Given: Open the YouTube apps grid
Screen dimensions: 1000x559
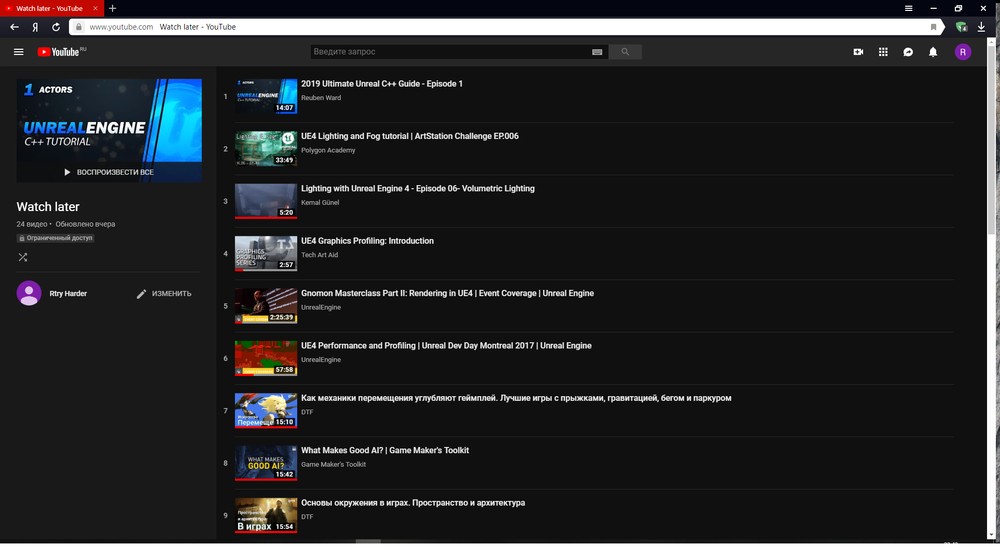Looking at the screenshot, I should coord(883,52).
